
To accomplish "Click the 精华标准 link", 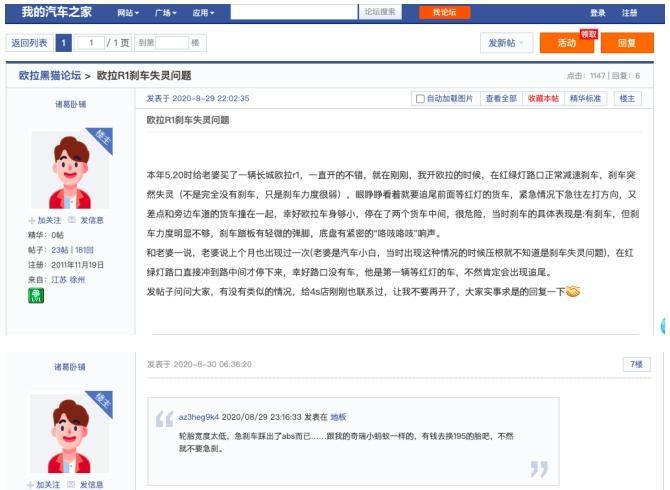I will [x=585, y=99].
